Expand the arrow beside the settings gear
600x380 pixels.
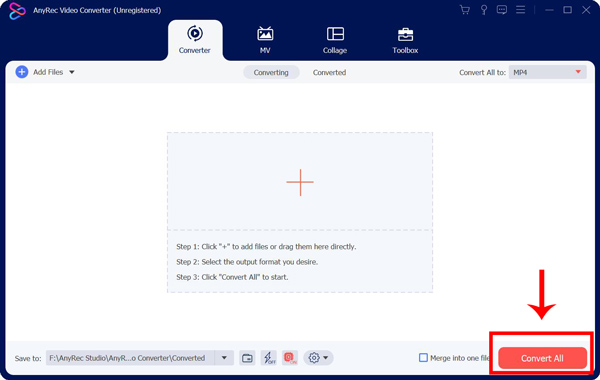326,358
